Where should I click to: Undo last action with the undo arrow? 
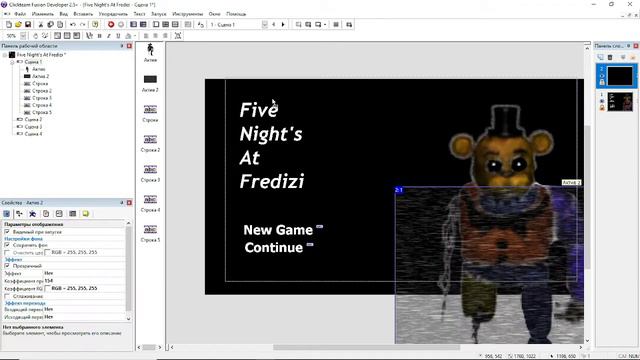pos(73,25)
